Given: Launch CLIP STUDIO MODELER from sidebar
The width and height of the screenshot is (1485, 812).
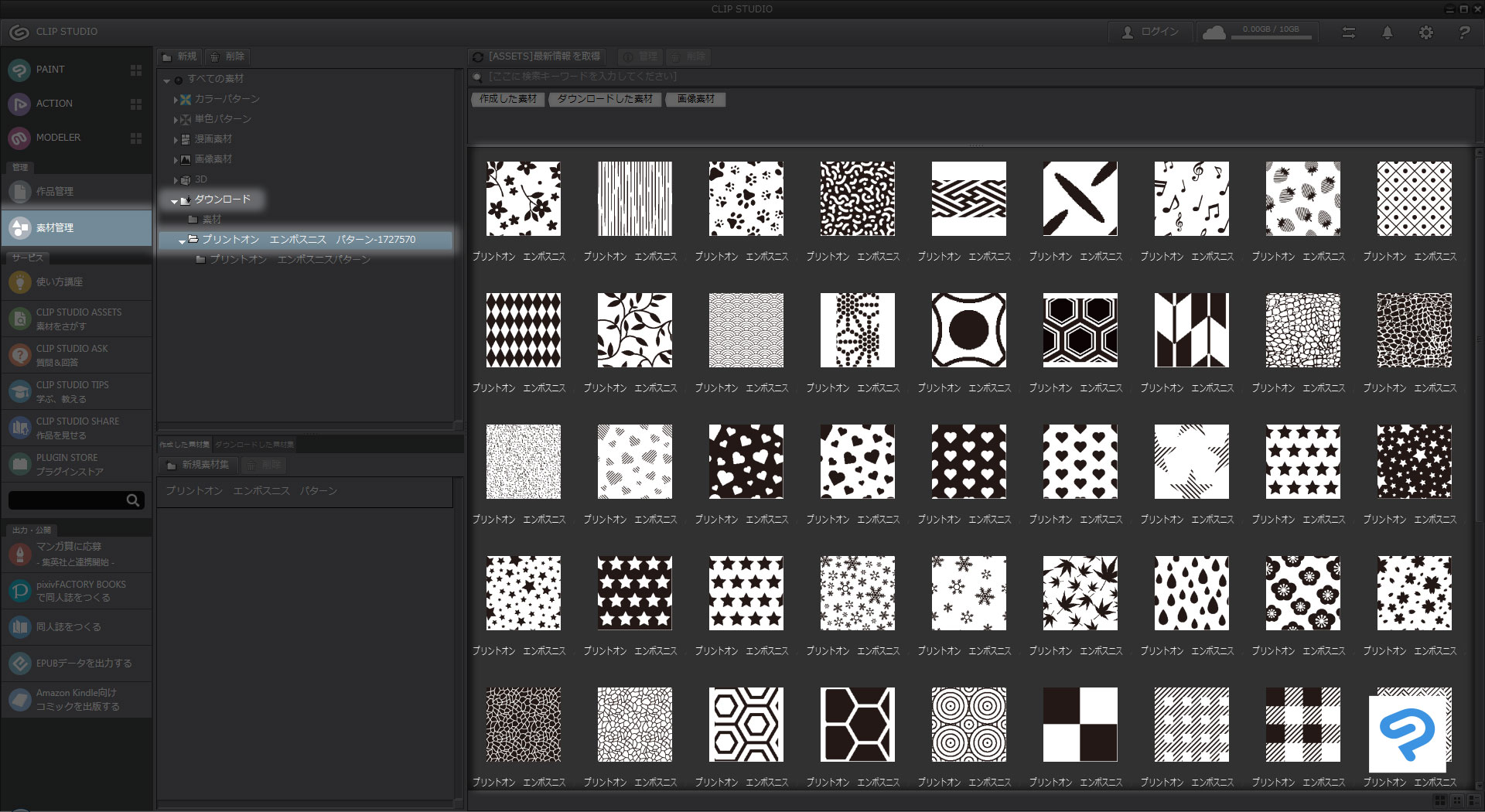Looking at the screenshot, I should (x=58, y=138).
